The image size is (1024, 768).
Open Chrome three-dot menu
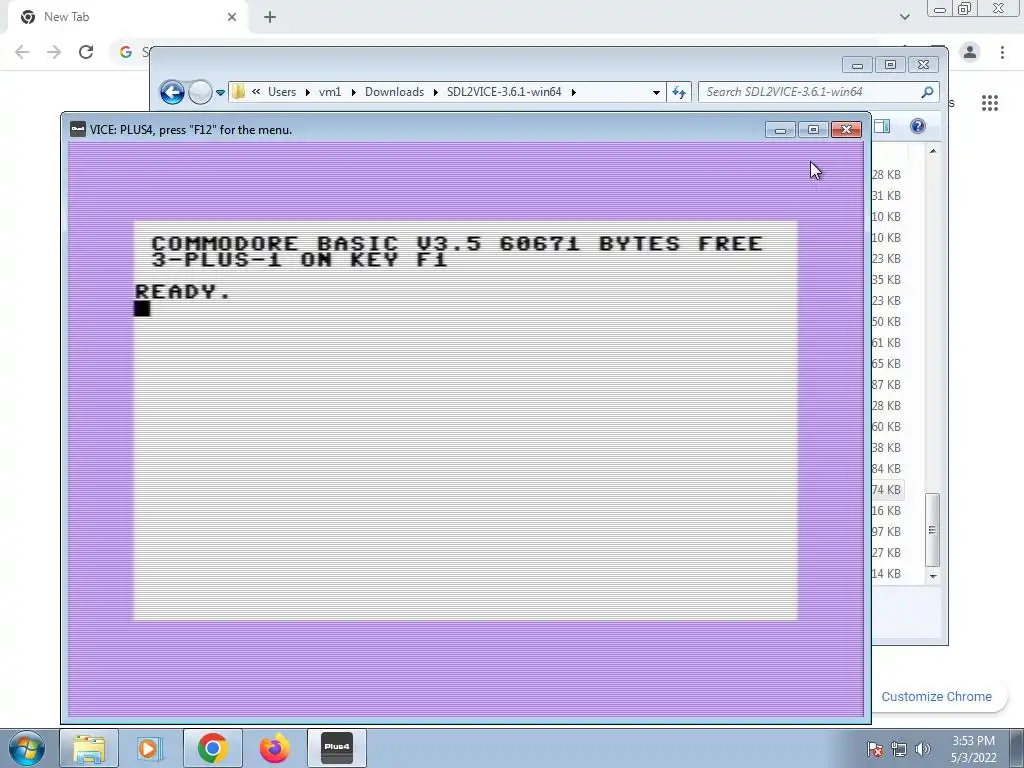[x=1002, y=52]
